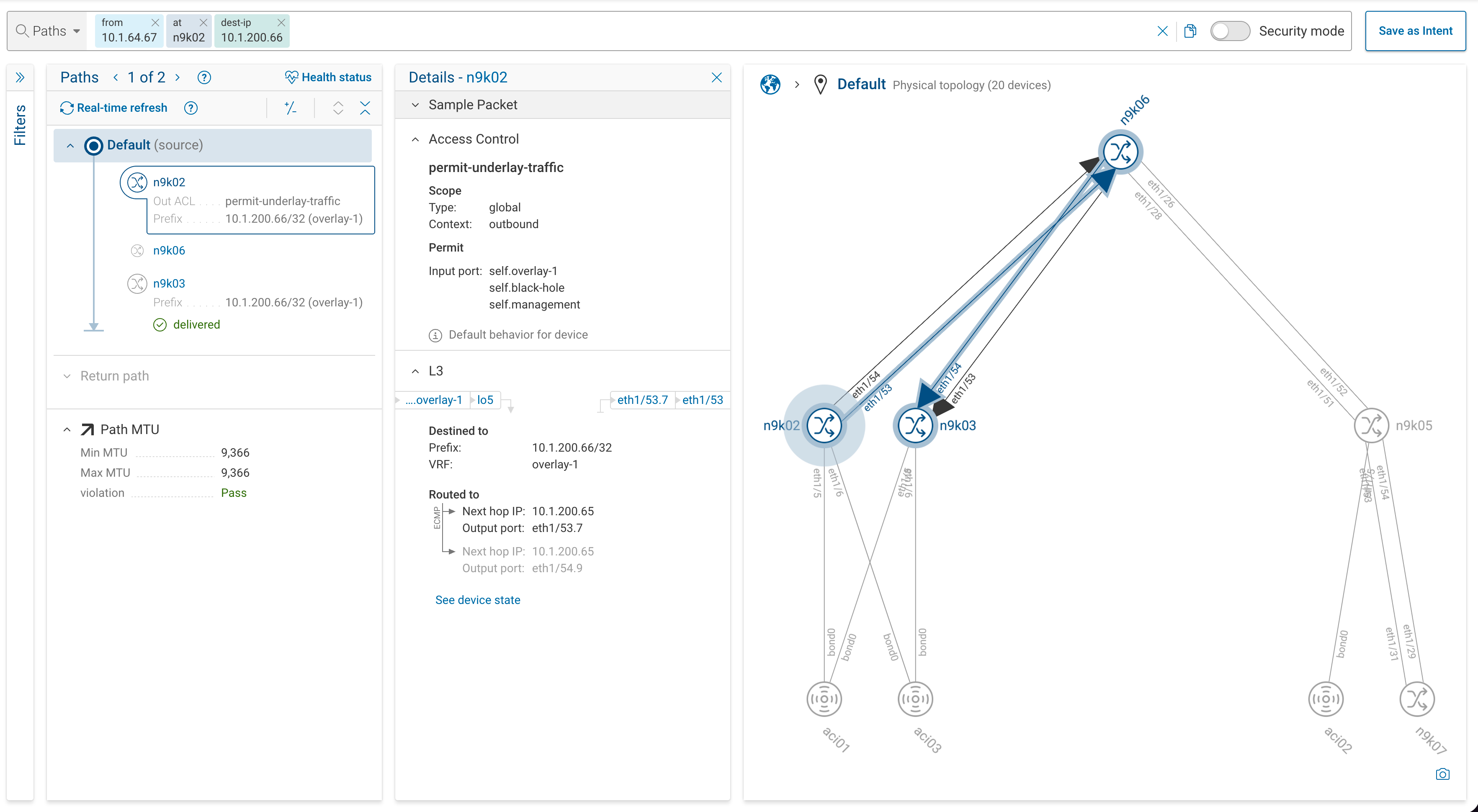Viewport: 1478px width, 812px height.
Task: Click the globe icon in topology breadcrumb
Action: coord(770,85)
